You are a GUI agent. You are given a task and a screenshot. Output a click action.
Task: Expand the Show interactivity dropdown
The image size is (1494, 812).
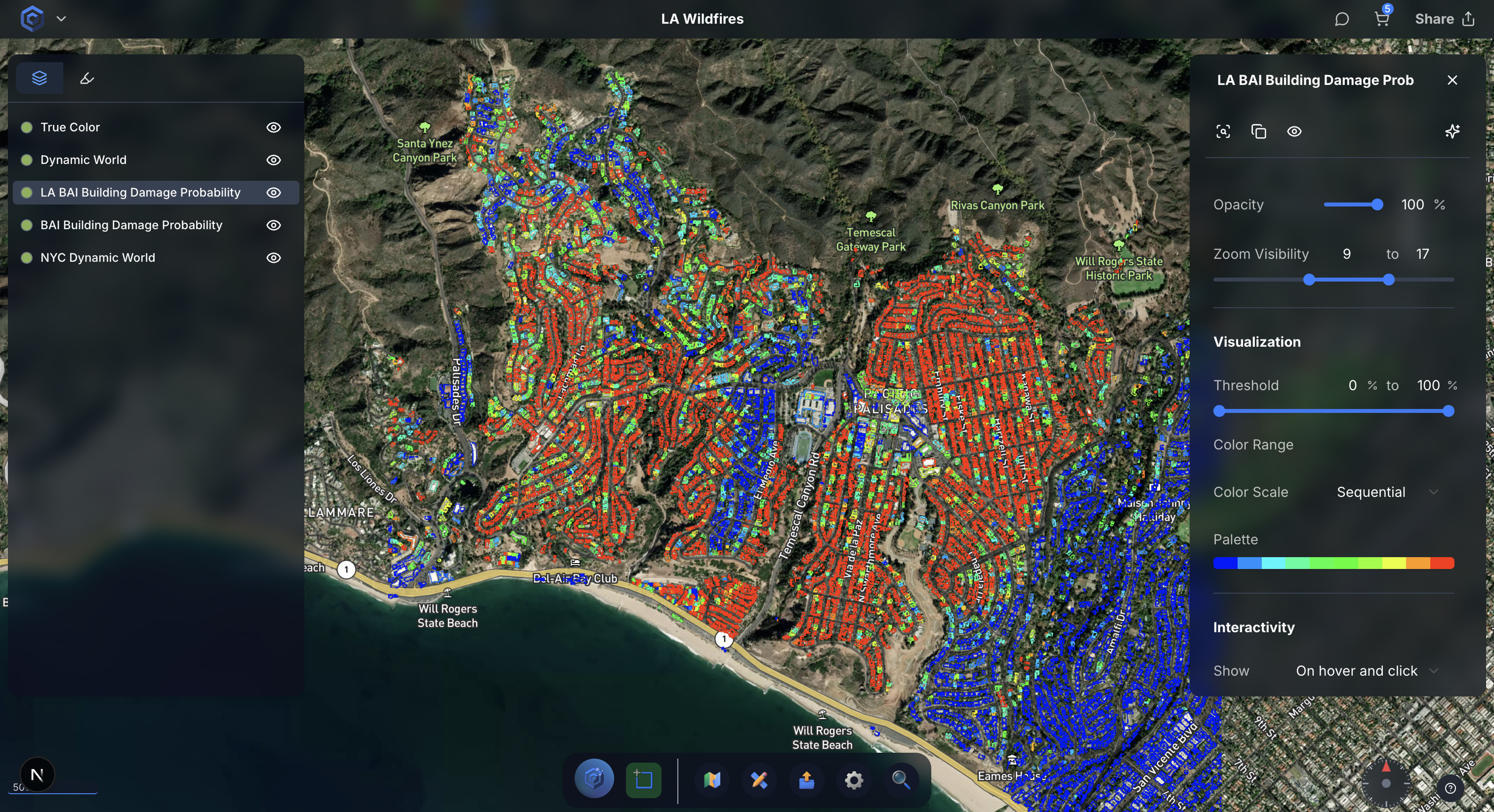(1366, 671)
